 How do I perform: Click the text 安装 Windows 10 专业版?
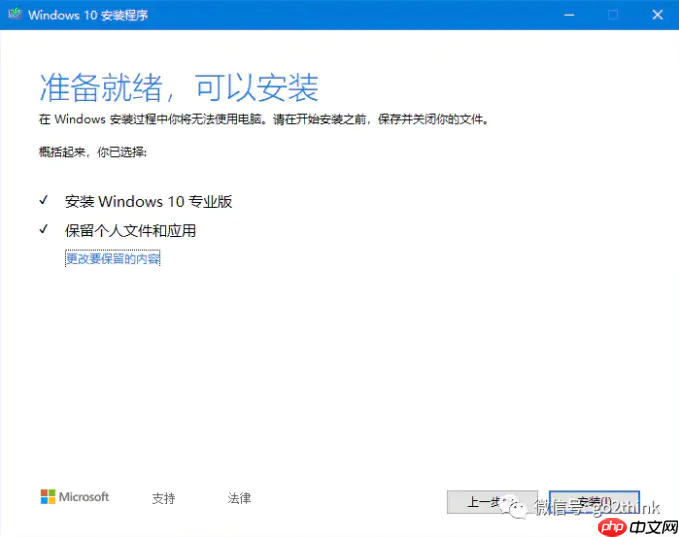point(149,201)
